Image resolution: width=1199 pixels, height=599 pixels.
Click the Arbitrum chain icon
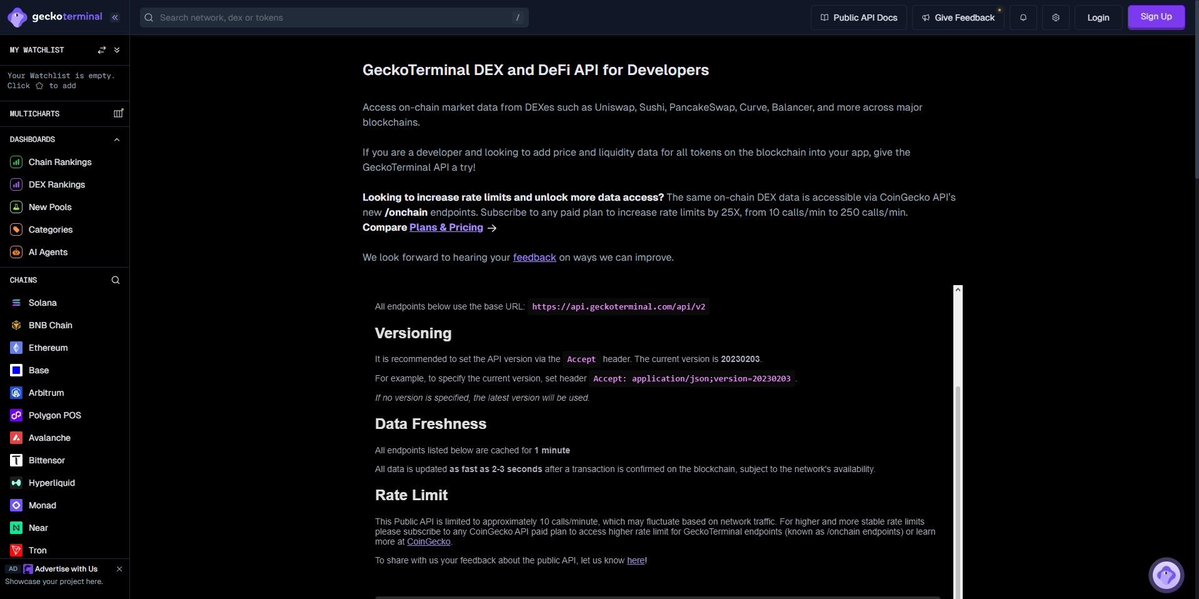(16, 392)
